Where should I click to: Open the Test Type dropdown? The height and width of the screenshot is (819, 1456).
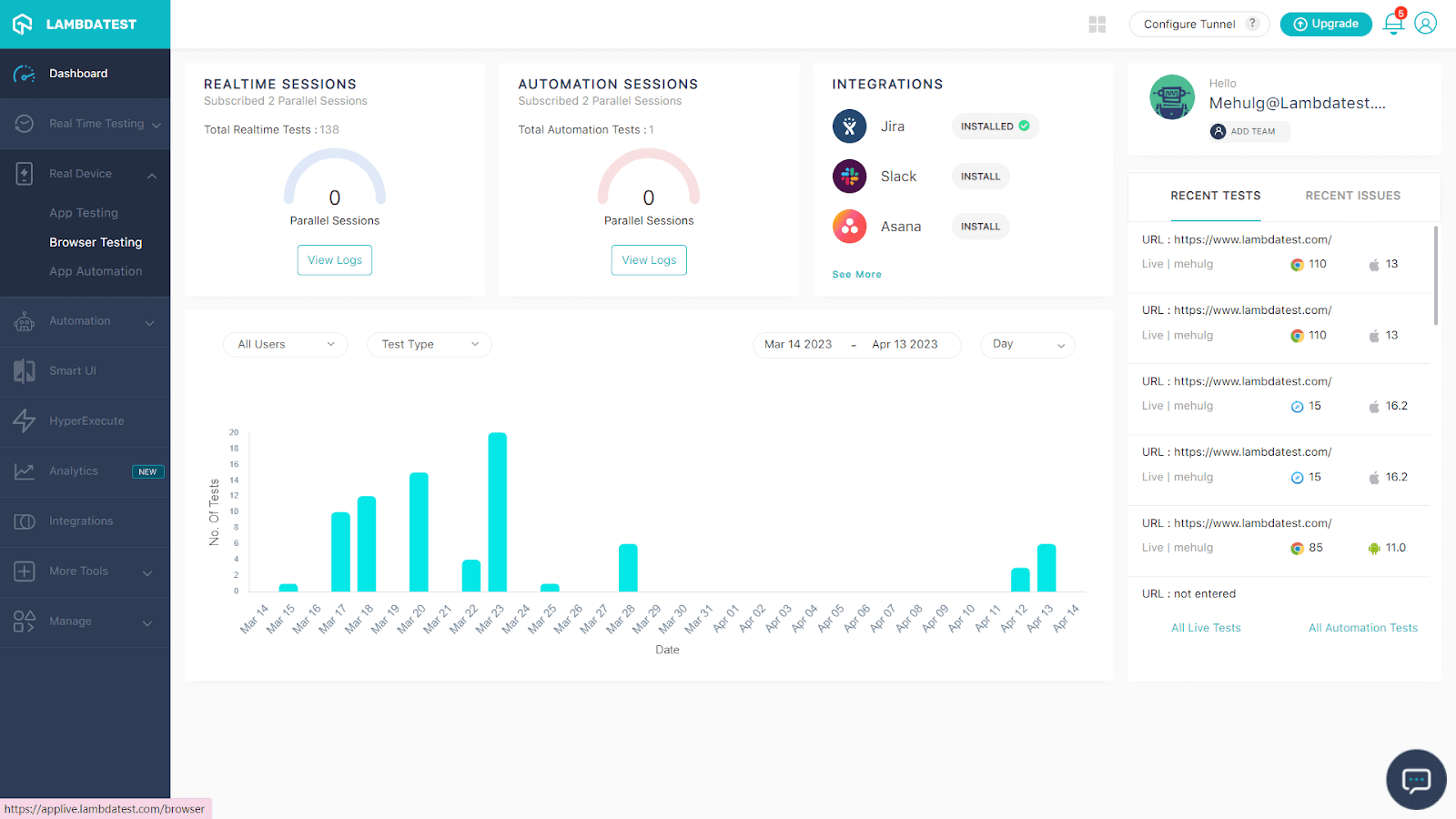429,344
